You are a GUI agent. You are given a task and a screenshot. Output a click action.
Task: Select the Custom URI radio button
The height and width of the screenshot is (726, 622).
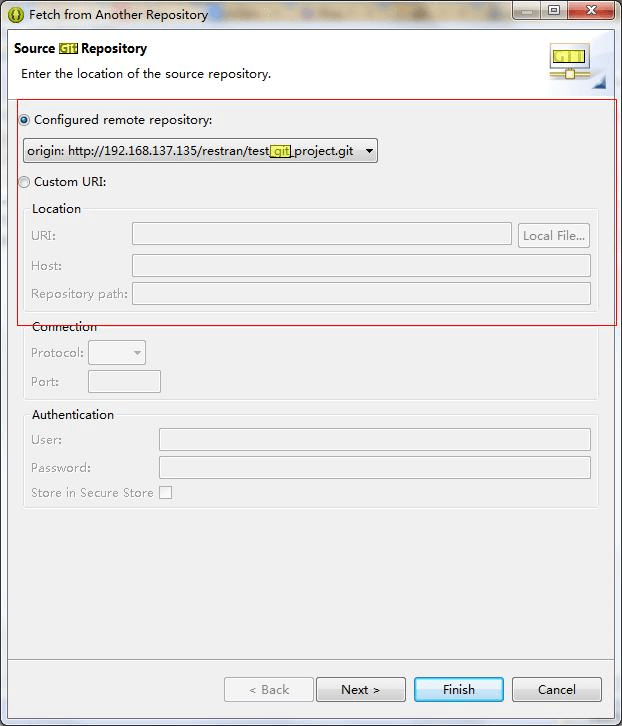point(25,182)
